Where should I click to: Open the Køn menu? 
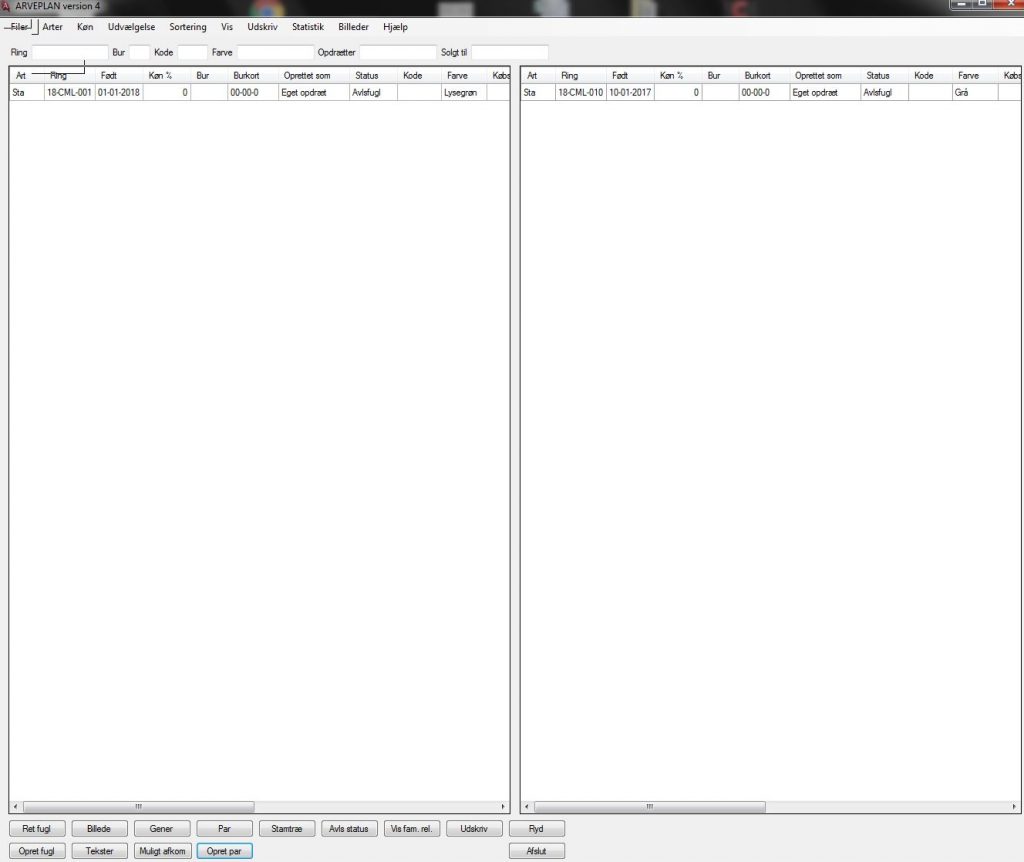click(85, 27)
